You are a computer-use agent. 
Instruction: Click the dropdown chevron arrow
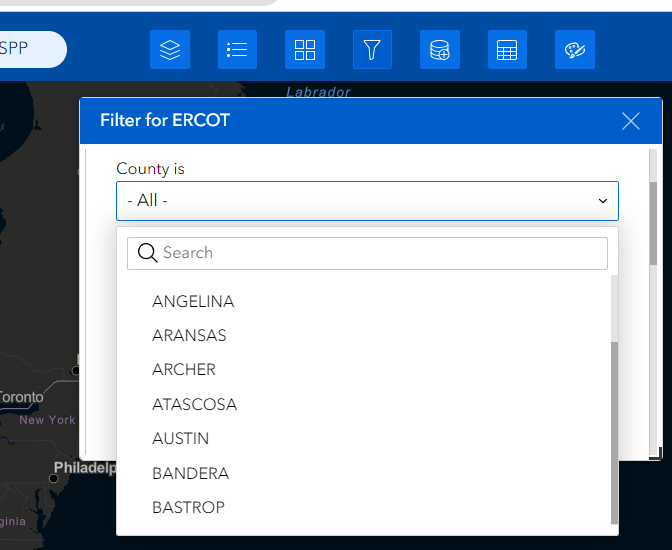click(603, 201)
